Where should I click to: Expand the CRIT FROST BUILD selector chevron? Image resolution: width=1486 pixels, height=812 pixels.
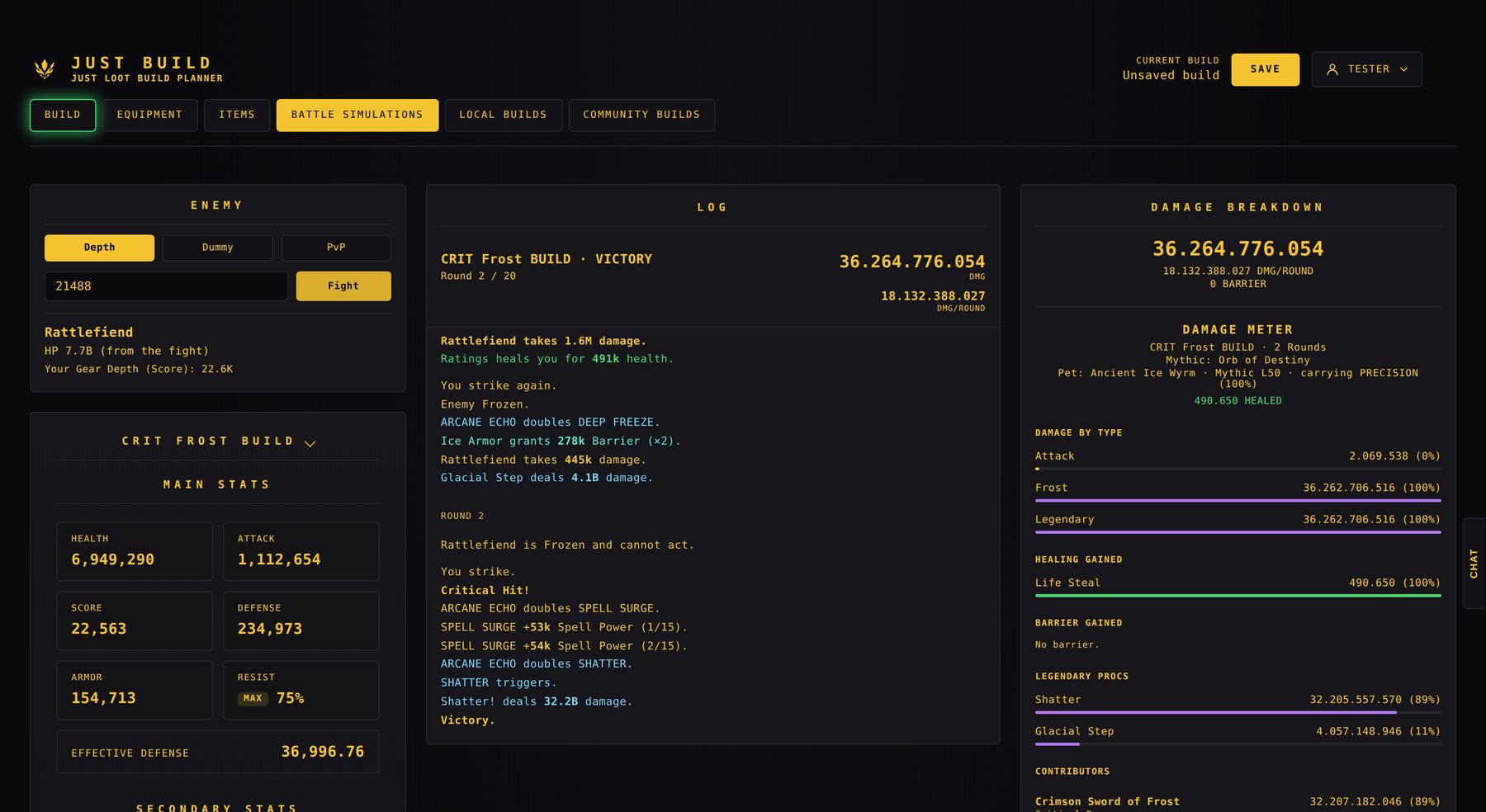pos(310,443)
